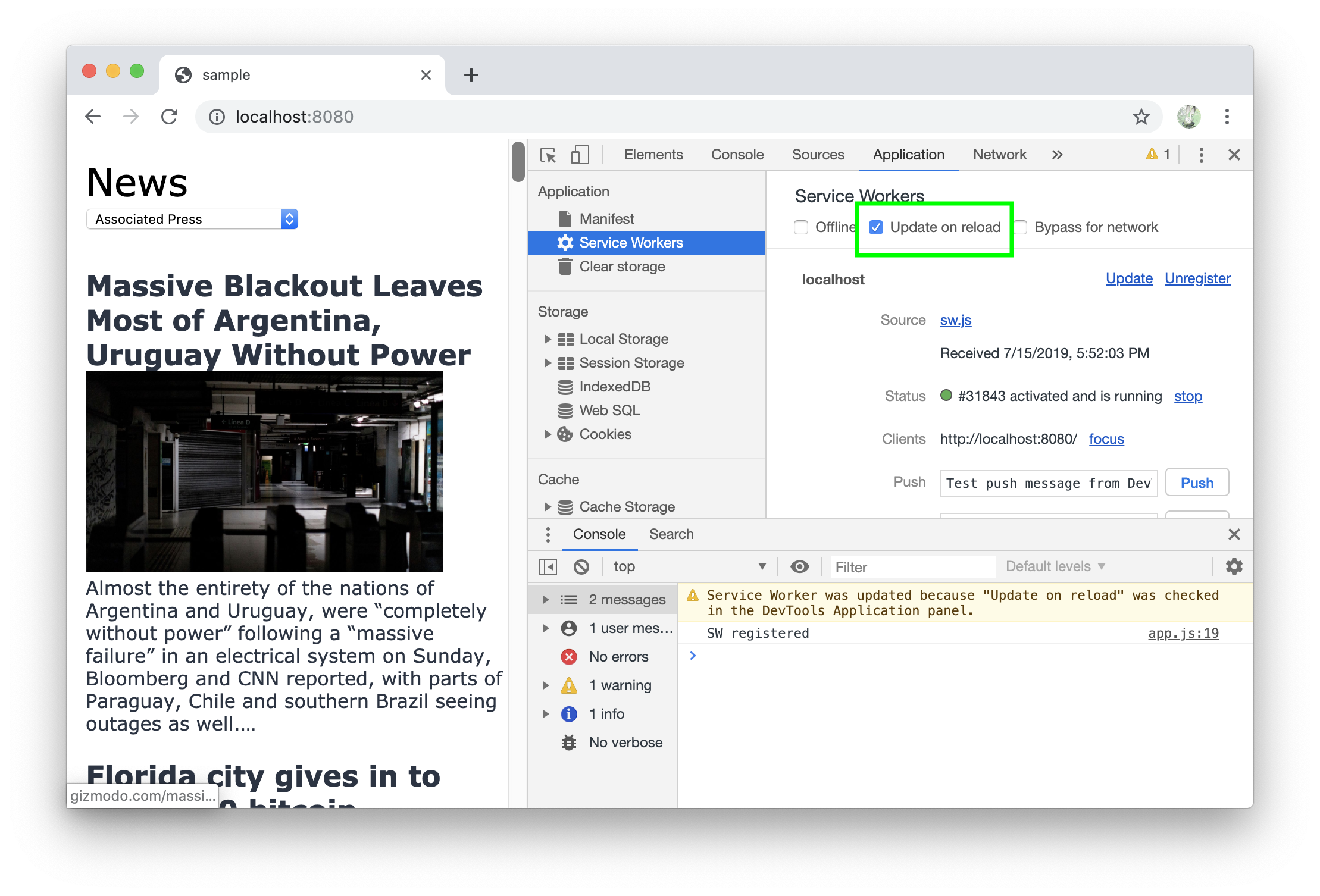
Task: Toggle the device toolbar icon
Action: 579,155
